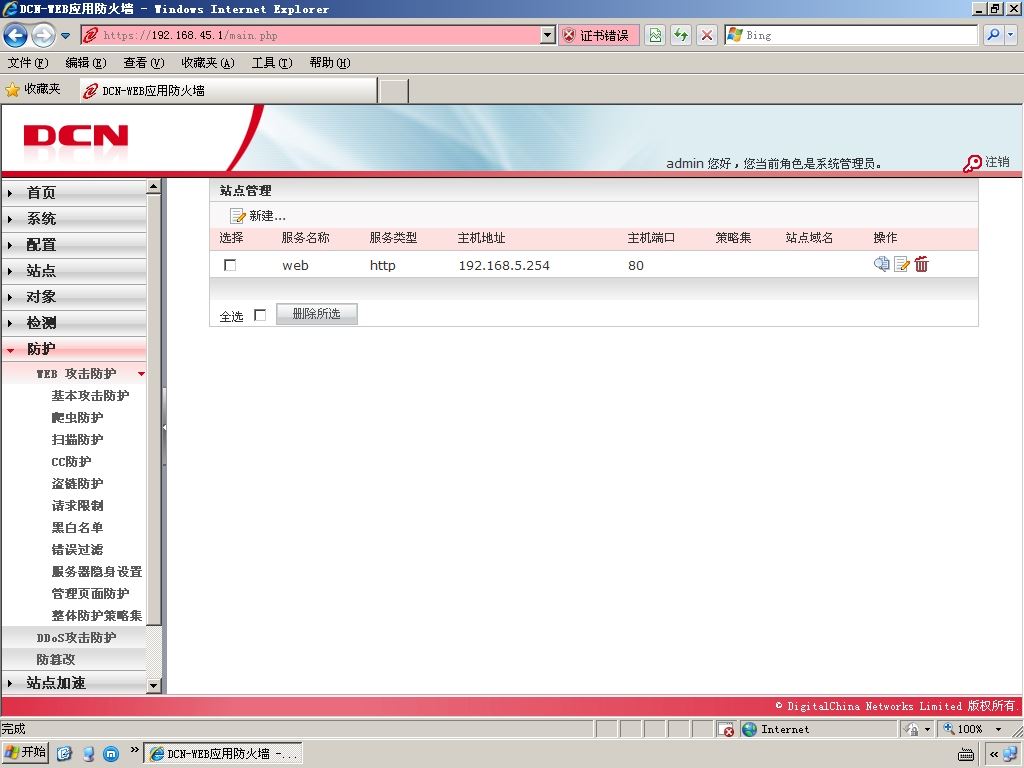Click the sidebar scroll down arrow
Screen dimensions: 1024x768
(x=154, y=686)
